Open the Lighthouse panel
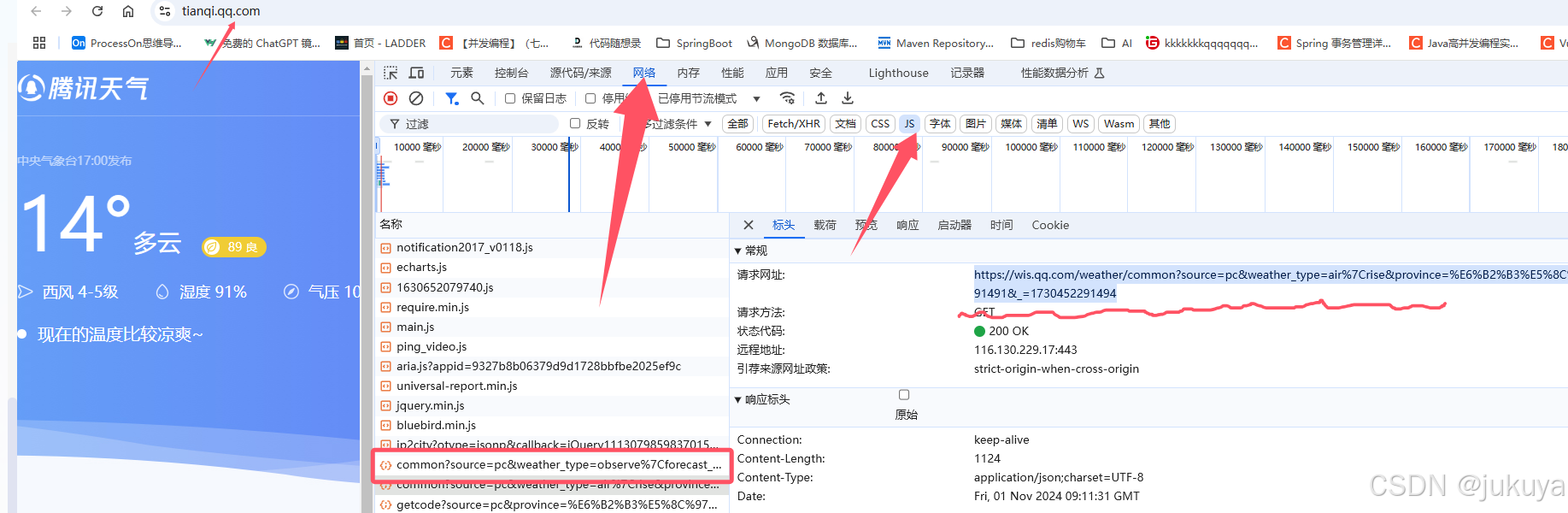 pos(898,73)
